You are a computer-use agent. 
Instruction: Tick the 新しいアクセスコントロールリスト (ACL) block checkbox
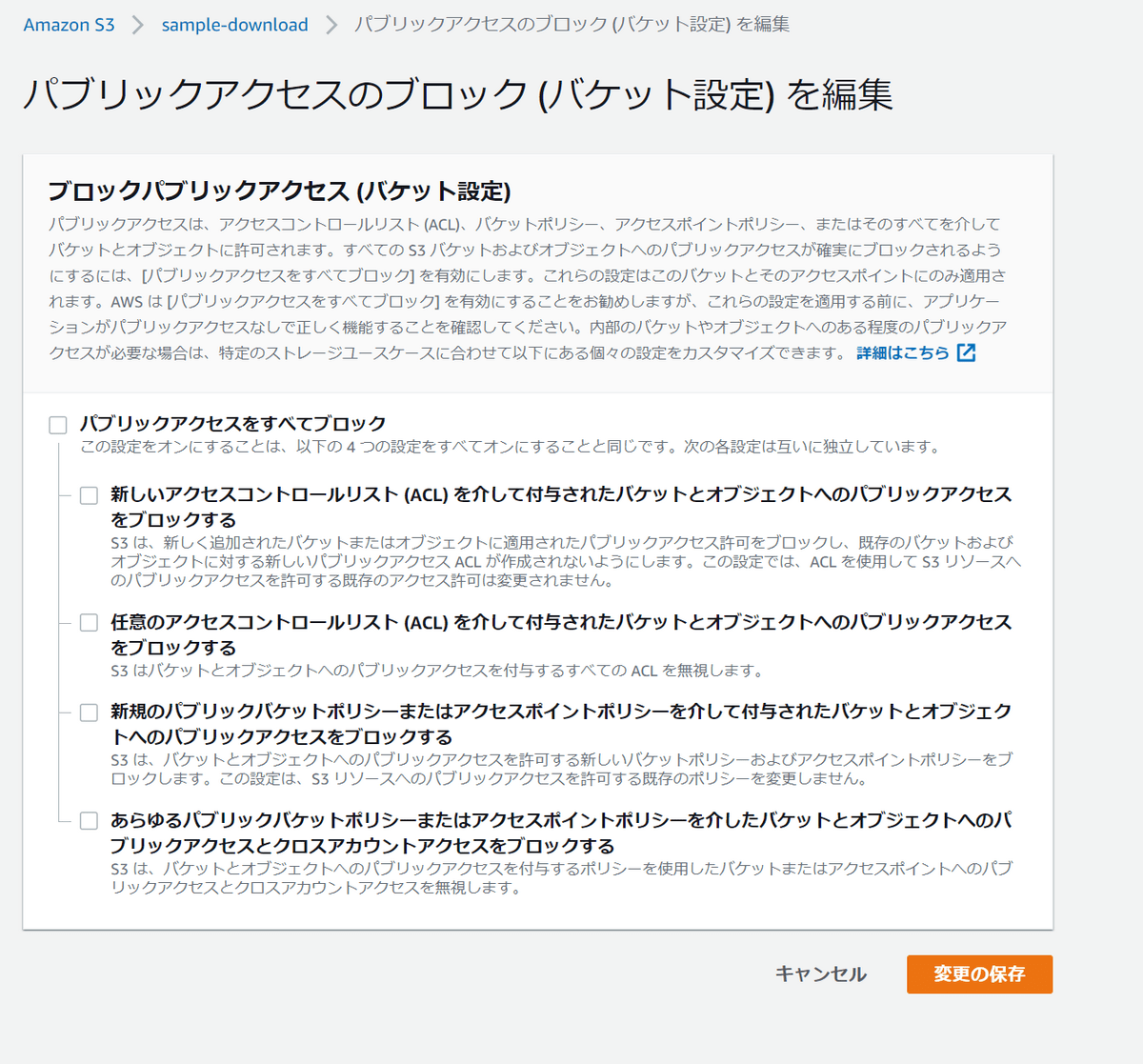coord(89,495)
